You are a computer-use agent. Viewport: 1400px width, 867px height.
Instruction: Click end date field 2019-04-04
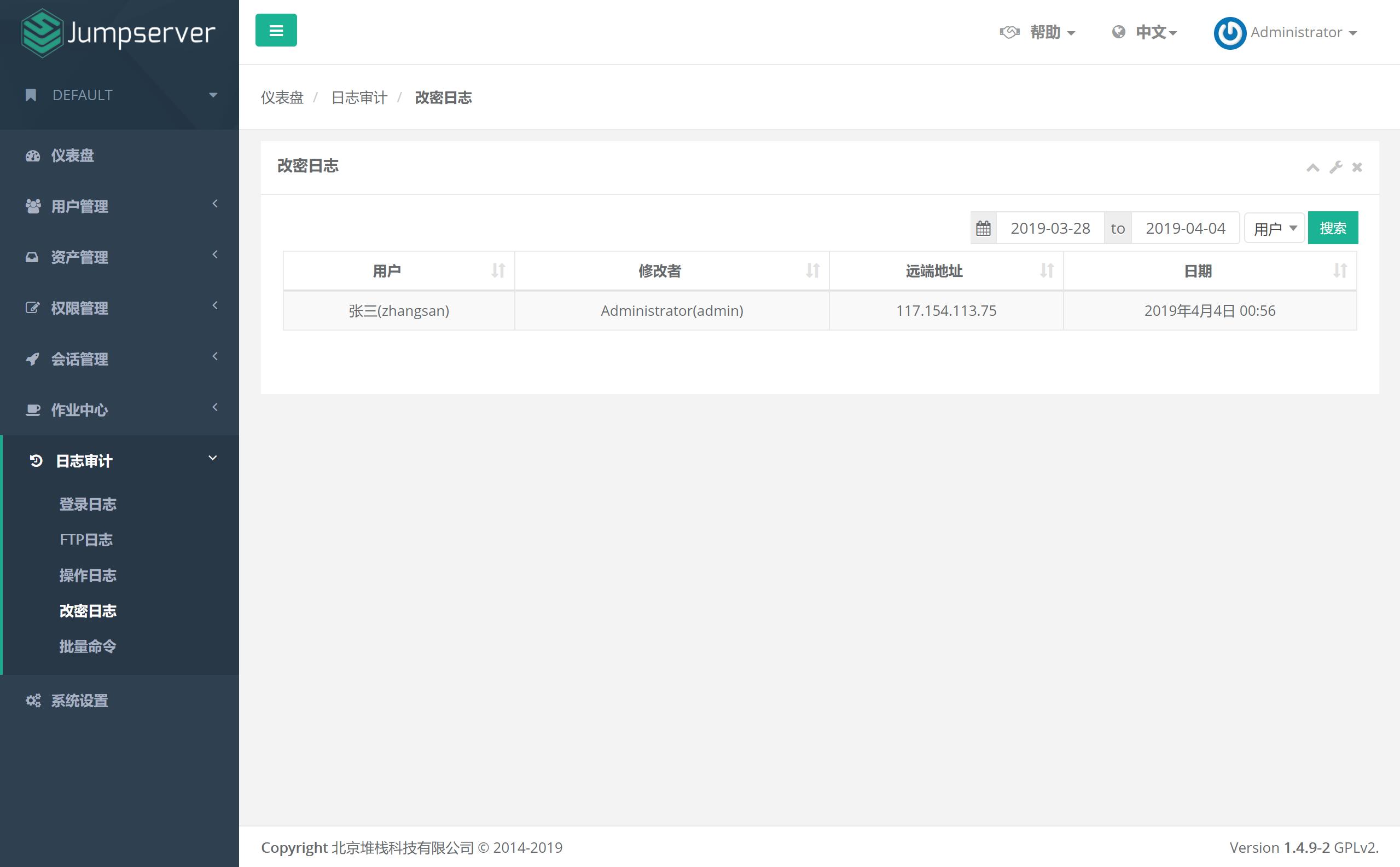tap(1185, 228)
